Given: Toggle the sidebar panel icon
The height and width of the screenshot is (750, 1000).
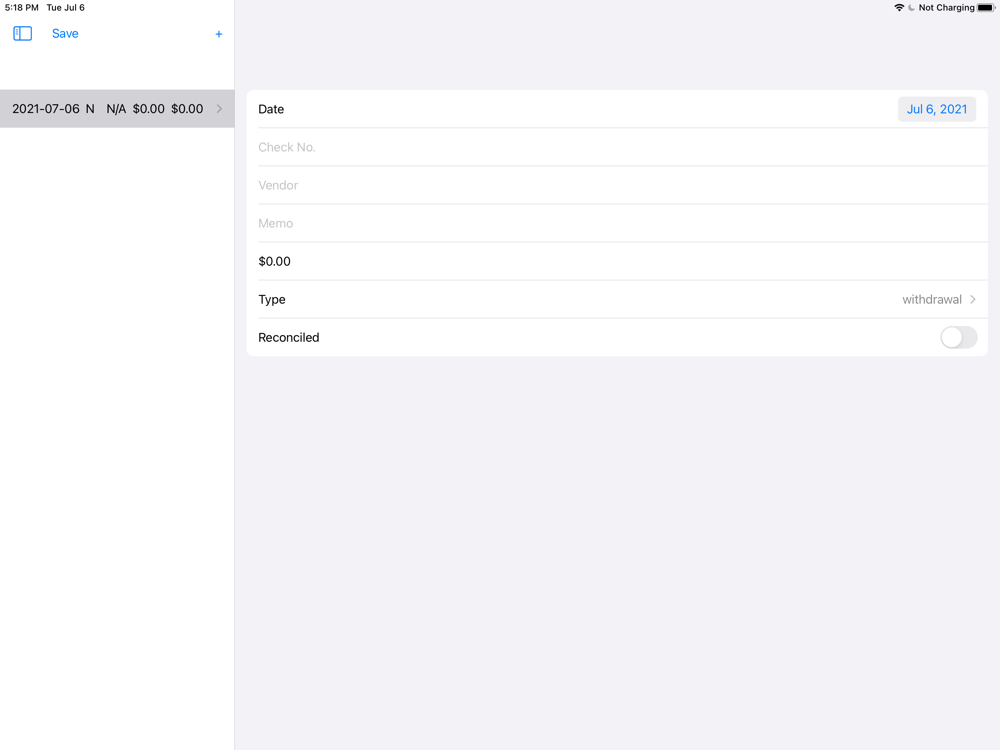Looking at the screenshot, I should point(22,34).
